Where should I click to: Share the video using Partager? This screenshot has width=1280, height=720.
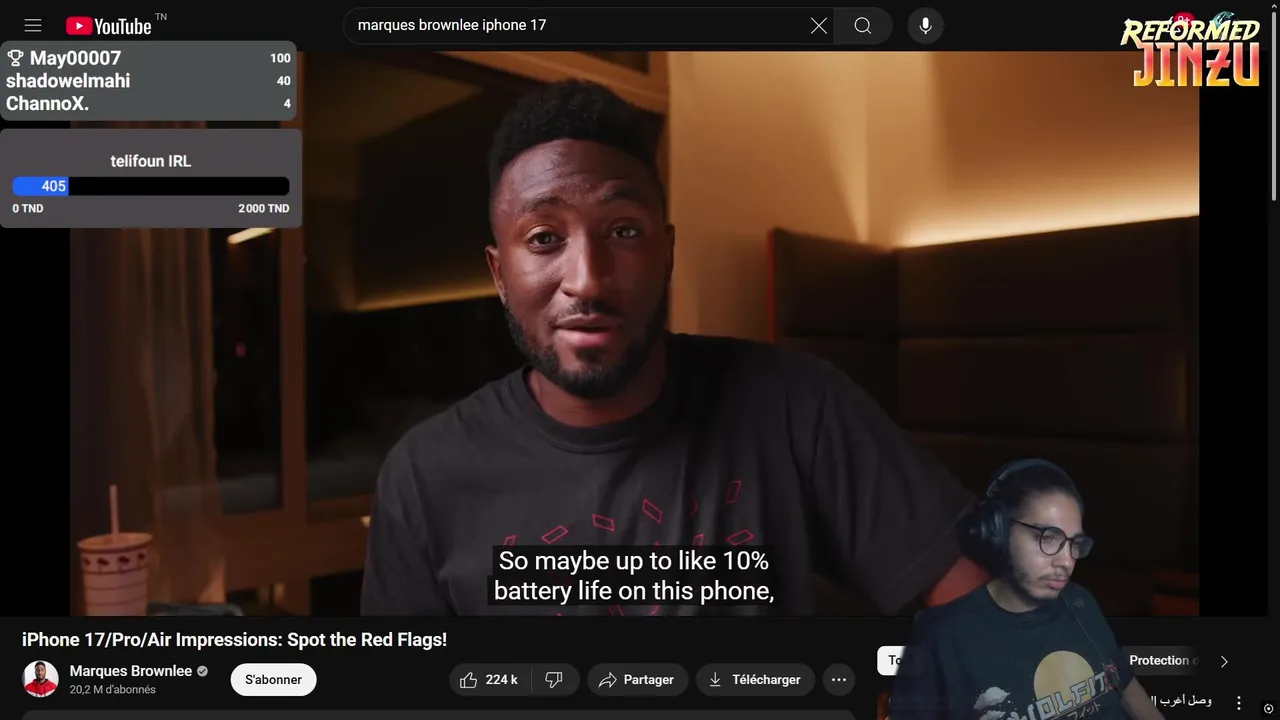pos(637,680)
